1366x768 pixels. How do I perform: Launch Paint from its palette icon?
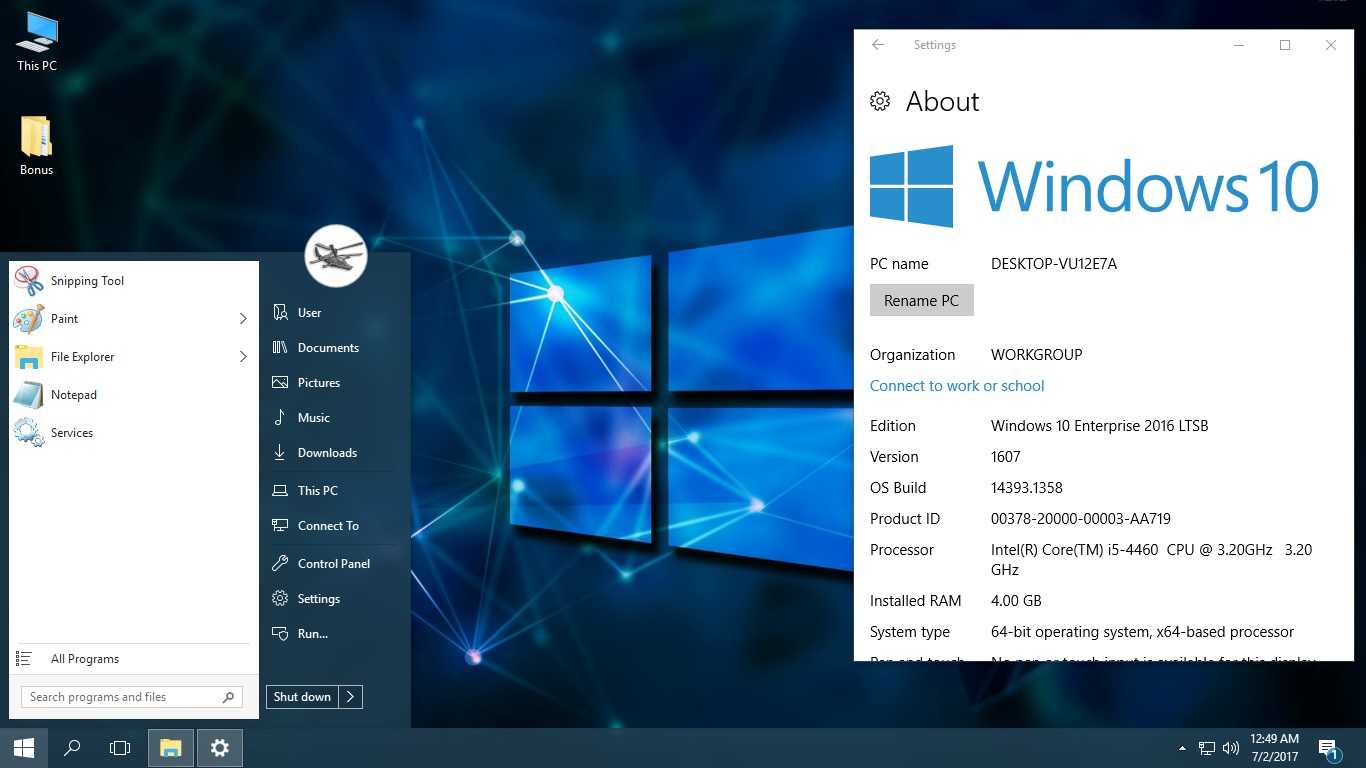coord(29,319)
